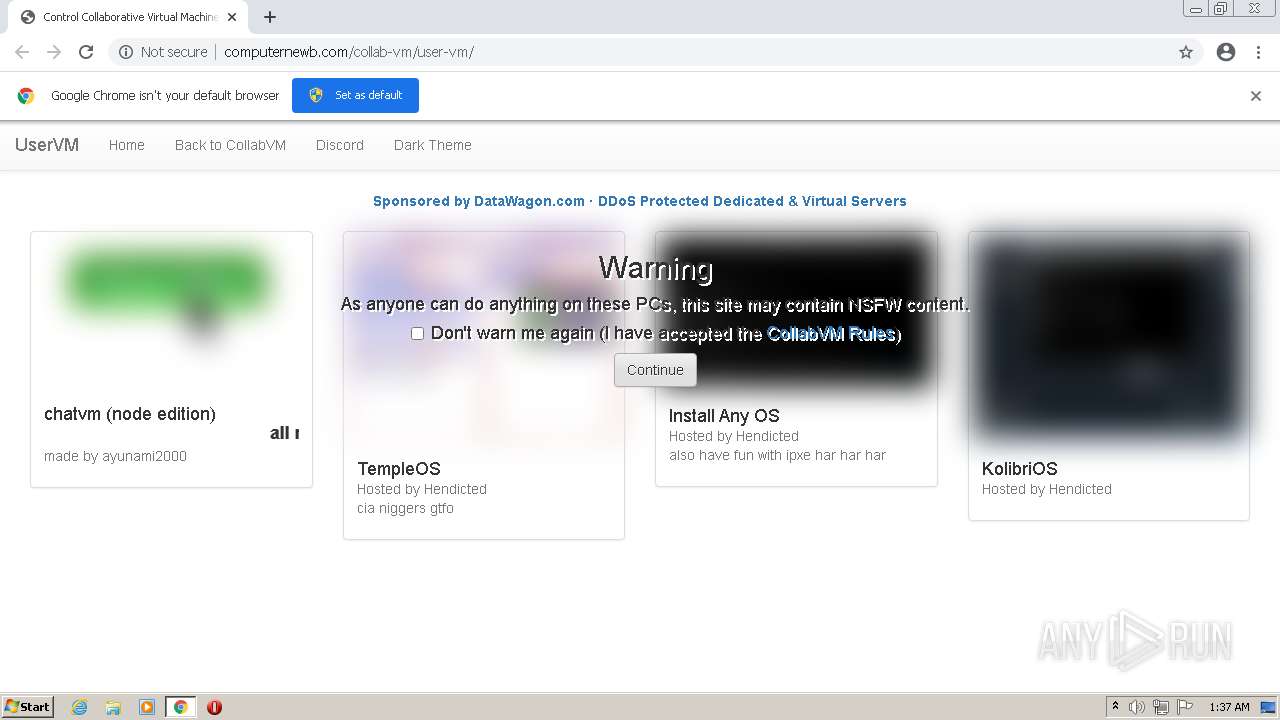Image resolution: width=1280 pixels, height=720 pixels.
Task: Go back using browser back arrow
Action: [22, 52]
